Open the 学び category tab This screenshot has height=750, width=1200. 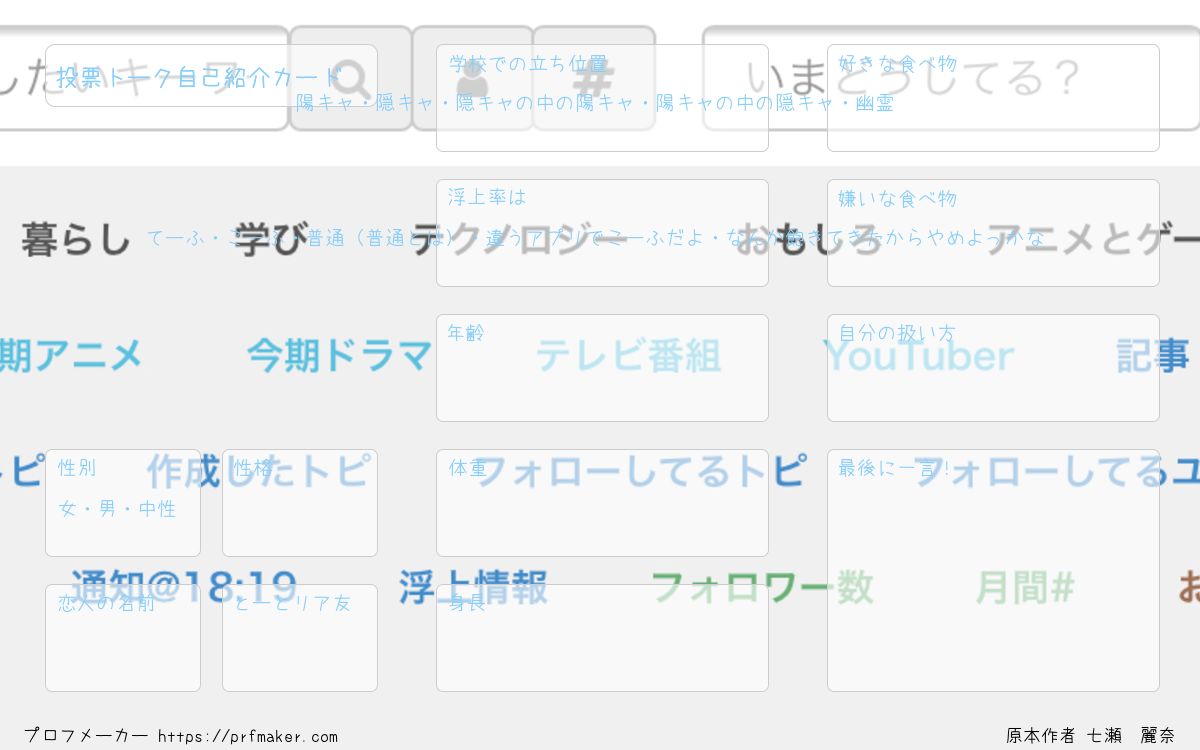[270, 240]
